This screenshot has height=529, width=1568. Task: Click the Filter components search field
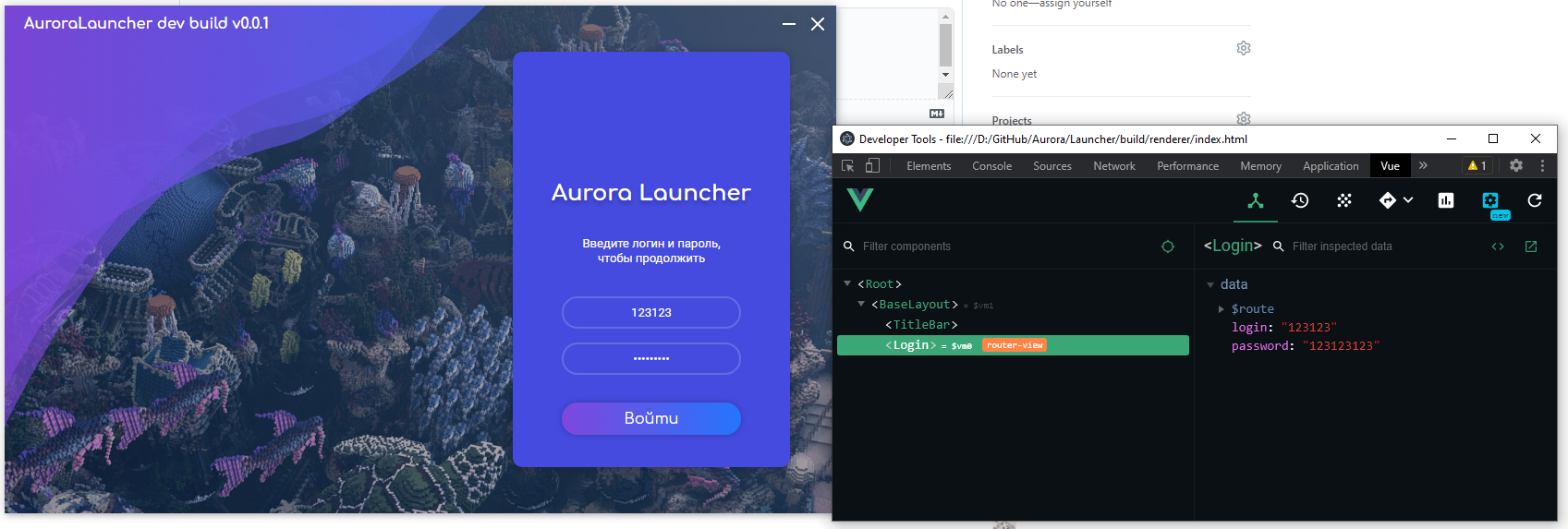click(1003, 246)
